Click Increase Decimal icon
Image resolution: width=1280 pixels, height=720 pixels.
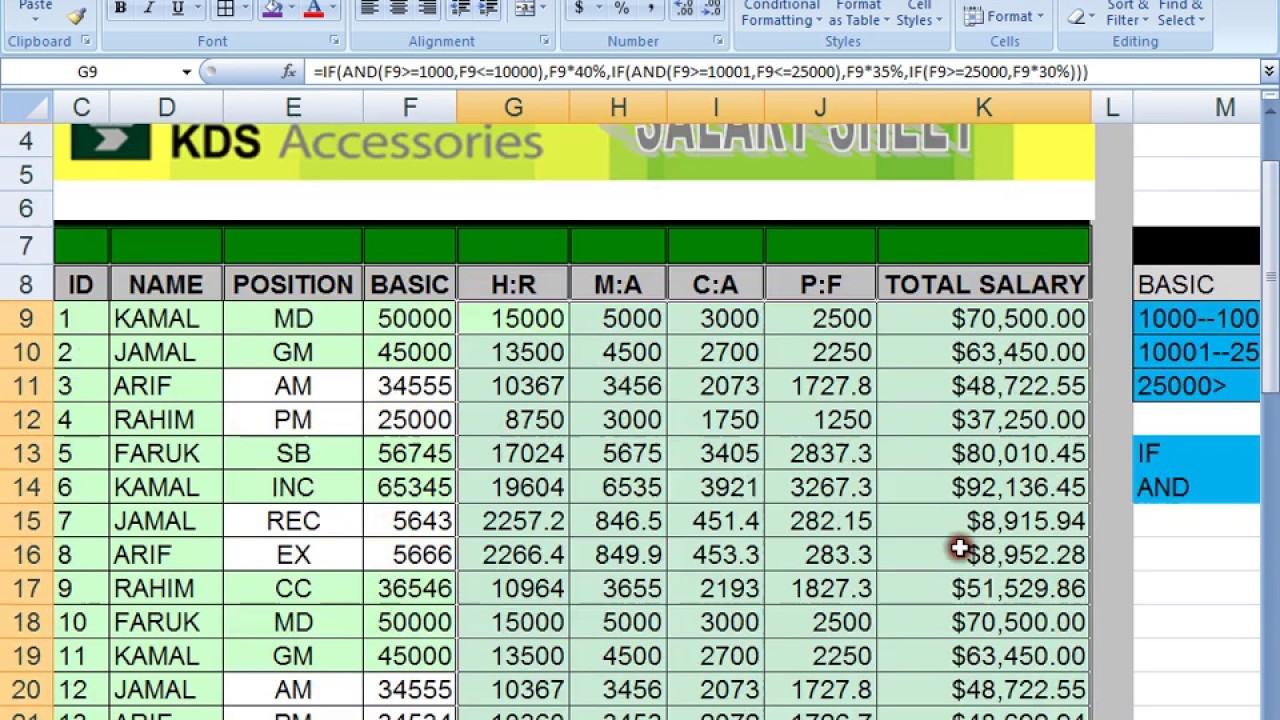coord(684,9)
